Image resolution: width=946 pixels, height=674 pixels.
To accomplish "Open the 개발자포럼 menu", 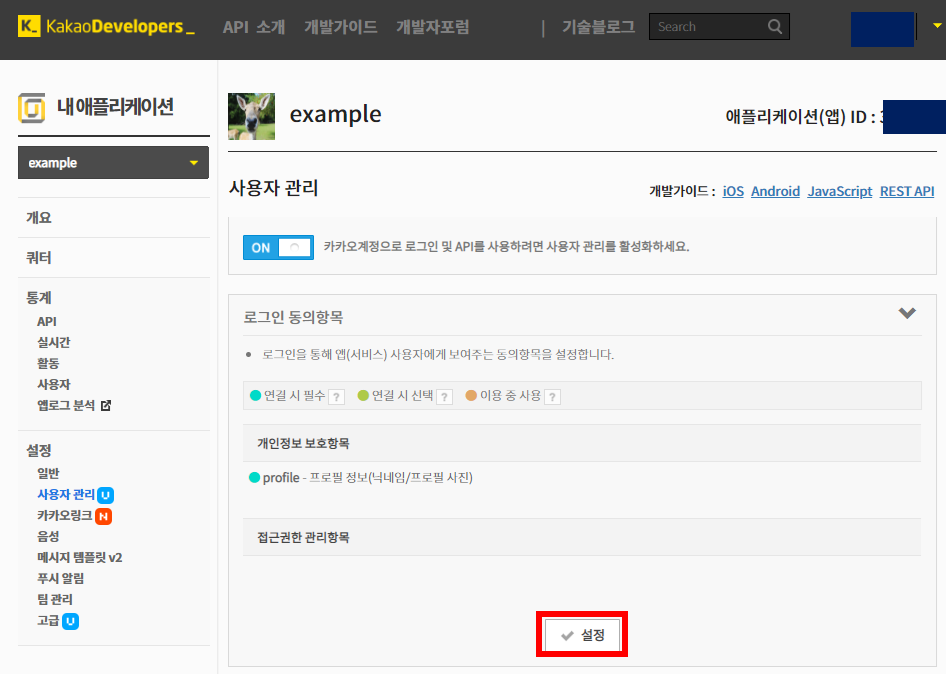I will coord(433,27).
